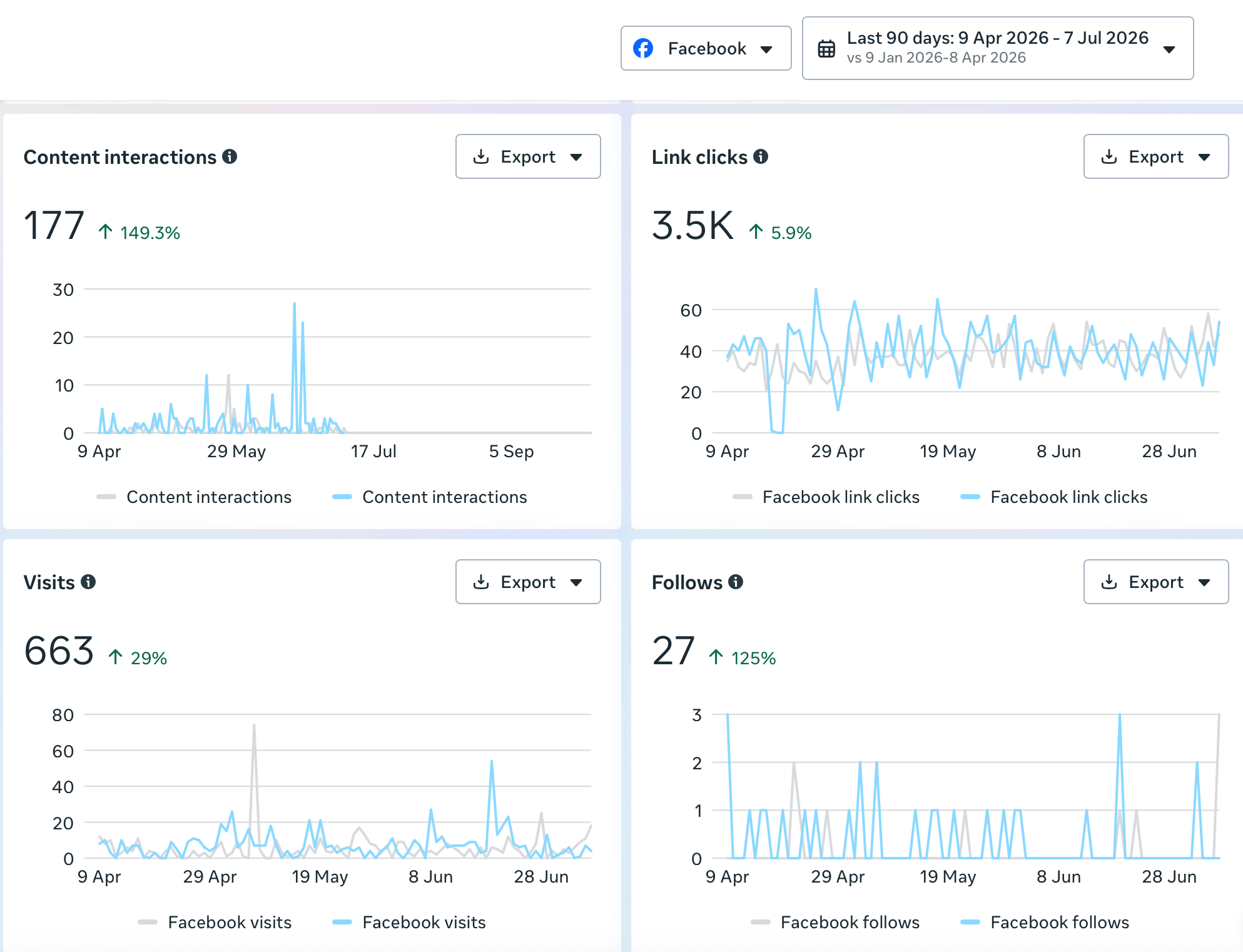Click the date range dropdown arrow
Image resolution: width=1243 pixels, height=952 pixels.
click(x=1169, y=49)
